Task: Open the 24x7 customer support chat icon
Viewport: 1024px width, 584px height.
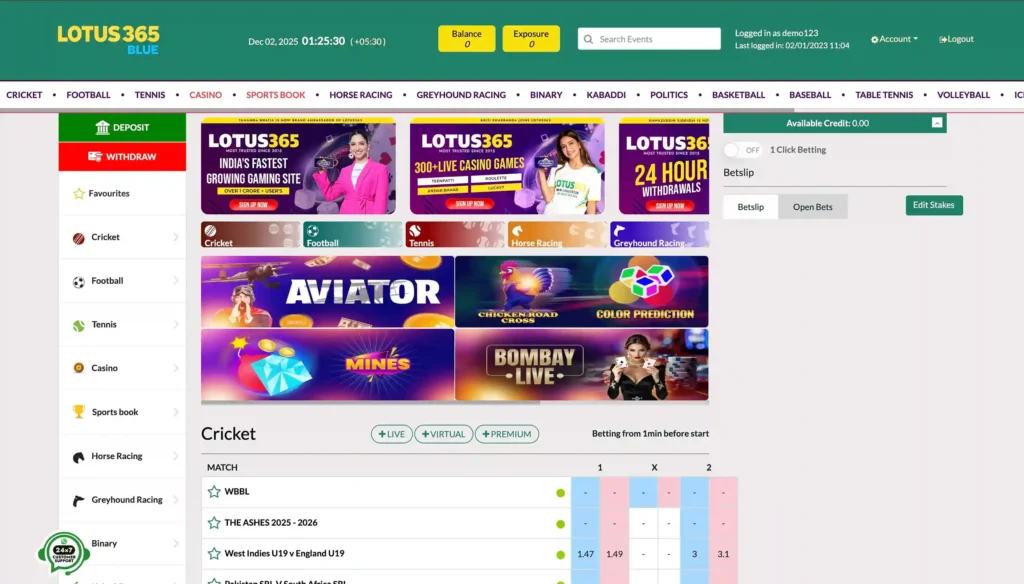Action: pos(63,554)
